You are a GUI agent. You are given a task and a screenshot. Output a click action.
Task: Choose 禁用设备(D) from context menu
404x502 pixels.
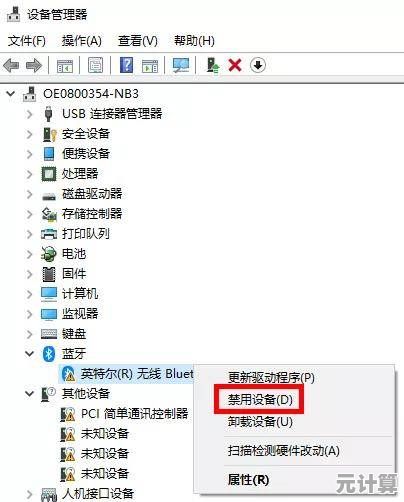pyautogui.click(x=260, y=399)
